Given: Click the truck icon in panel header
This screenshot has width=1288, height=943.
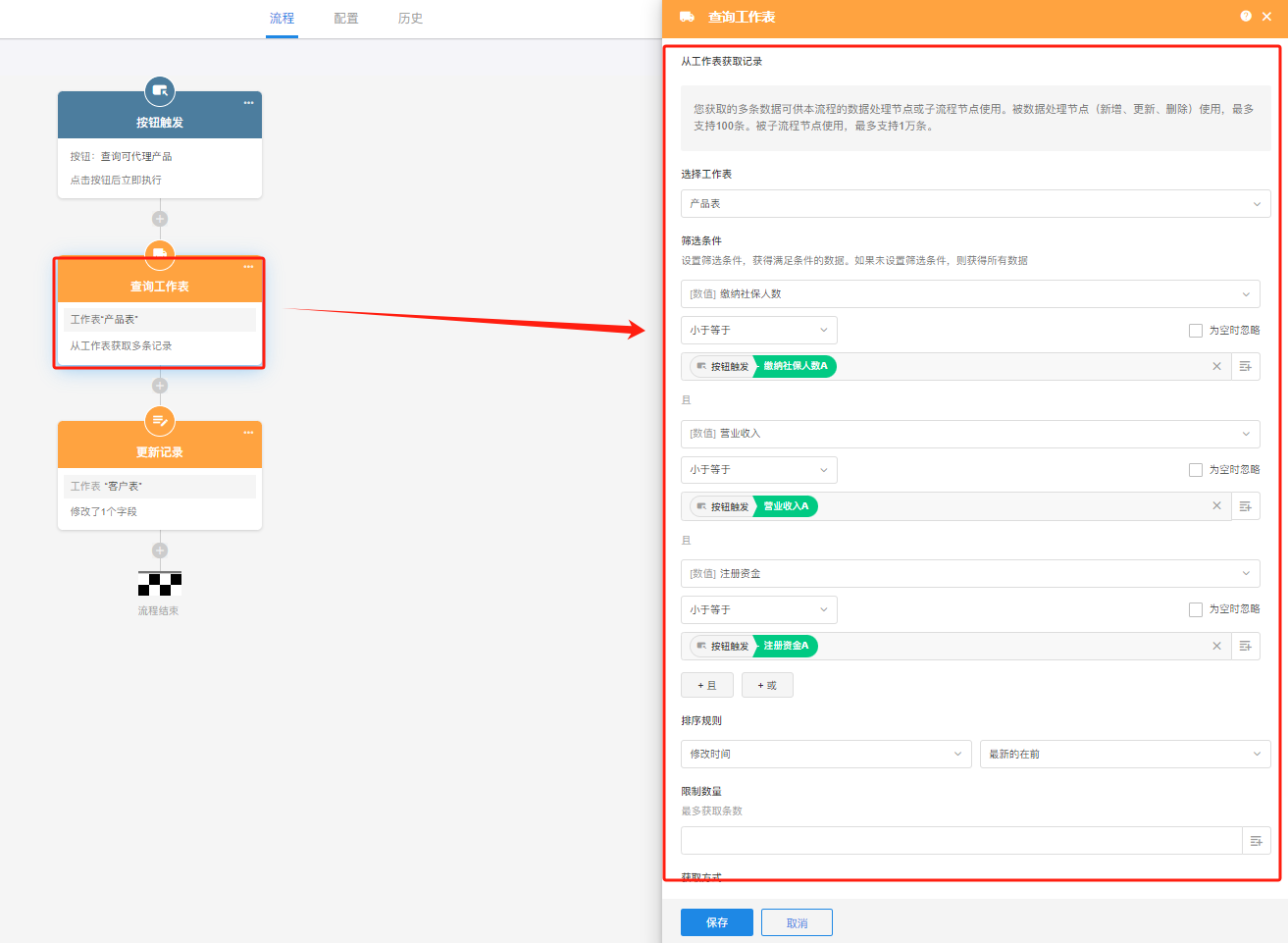Looking at the screenshot, I should point(687,17).
